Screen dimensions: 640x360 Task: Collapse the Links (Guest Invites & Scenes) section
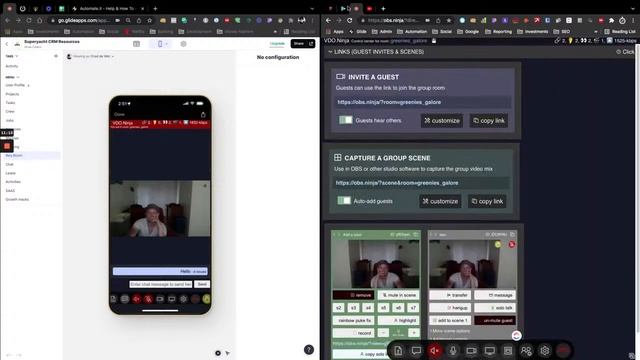point(376,52)
